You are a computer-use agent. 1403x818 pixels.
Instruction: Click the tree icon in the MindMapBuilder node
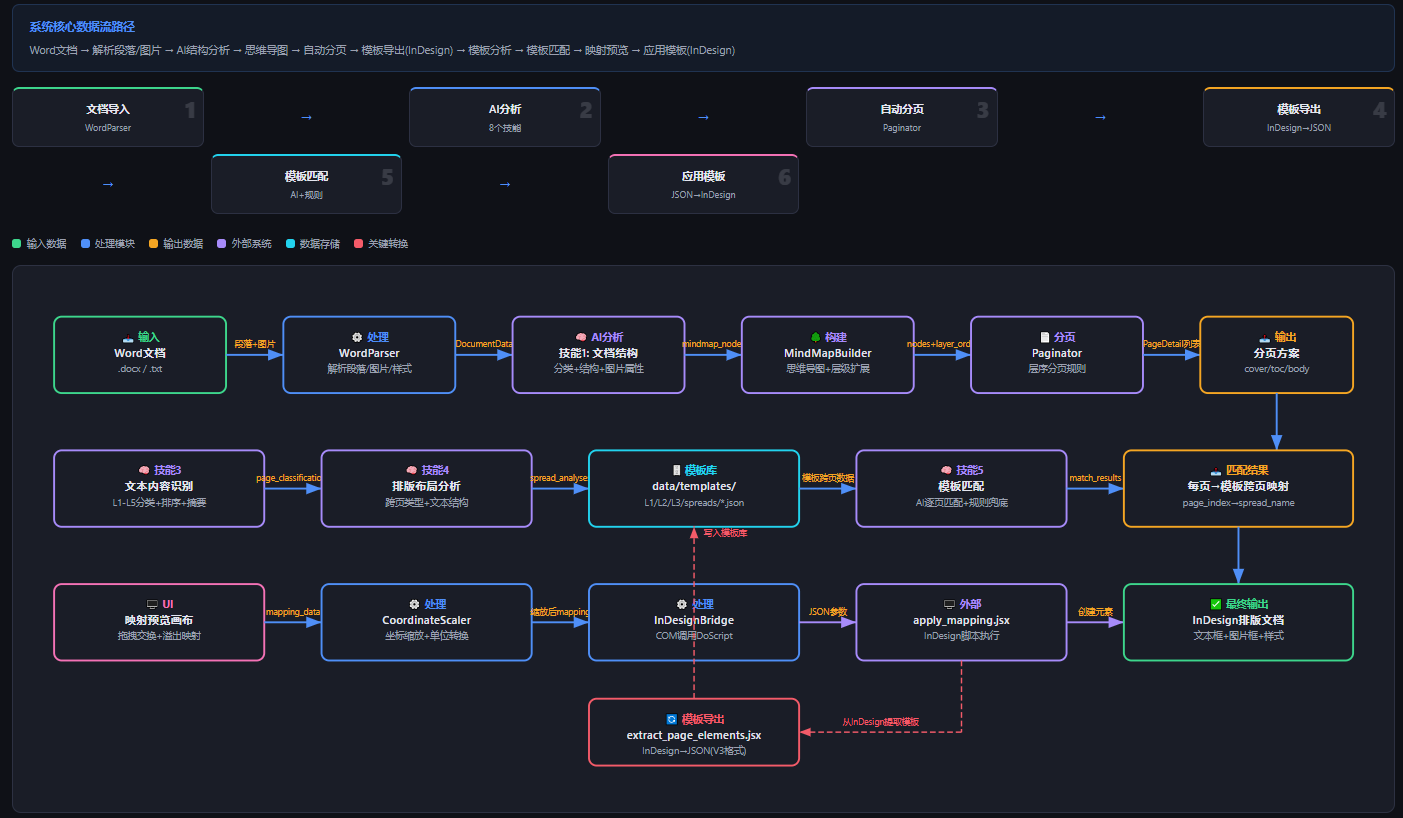pyautogui.click(x=815, y=338)
